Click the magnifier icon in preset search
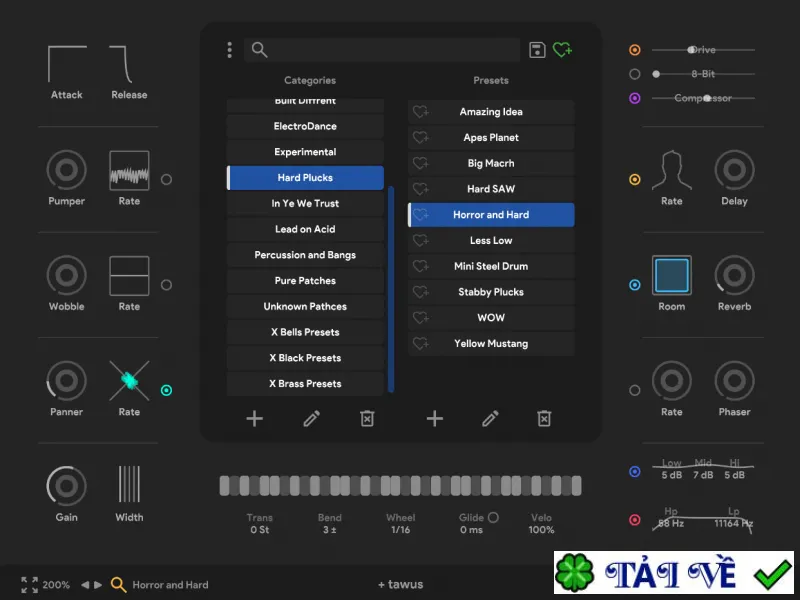 click(x=259, y=49)
